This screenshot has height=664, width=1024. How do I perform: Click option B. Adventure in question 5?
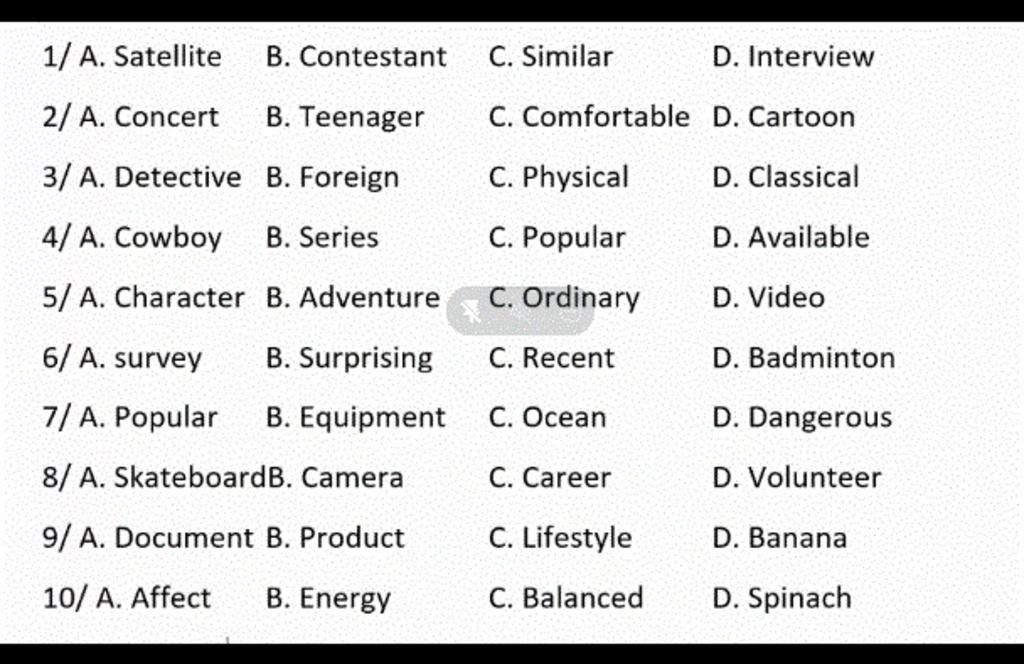353,298
